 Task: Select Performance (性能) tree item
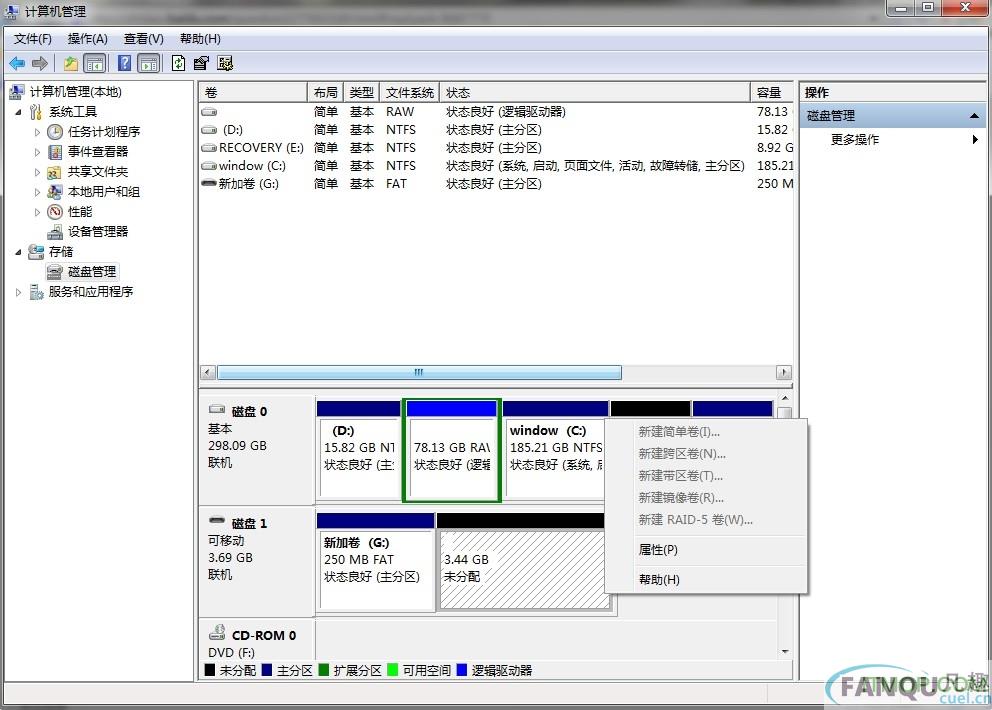[x=80, y=212]
